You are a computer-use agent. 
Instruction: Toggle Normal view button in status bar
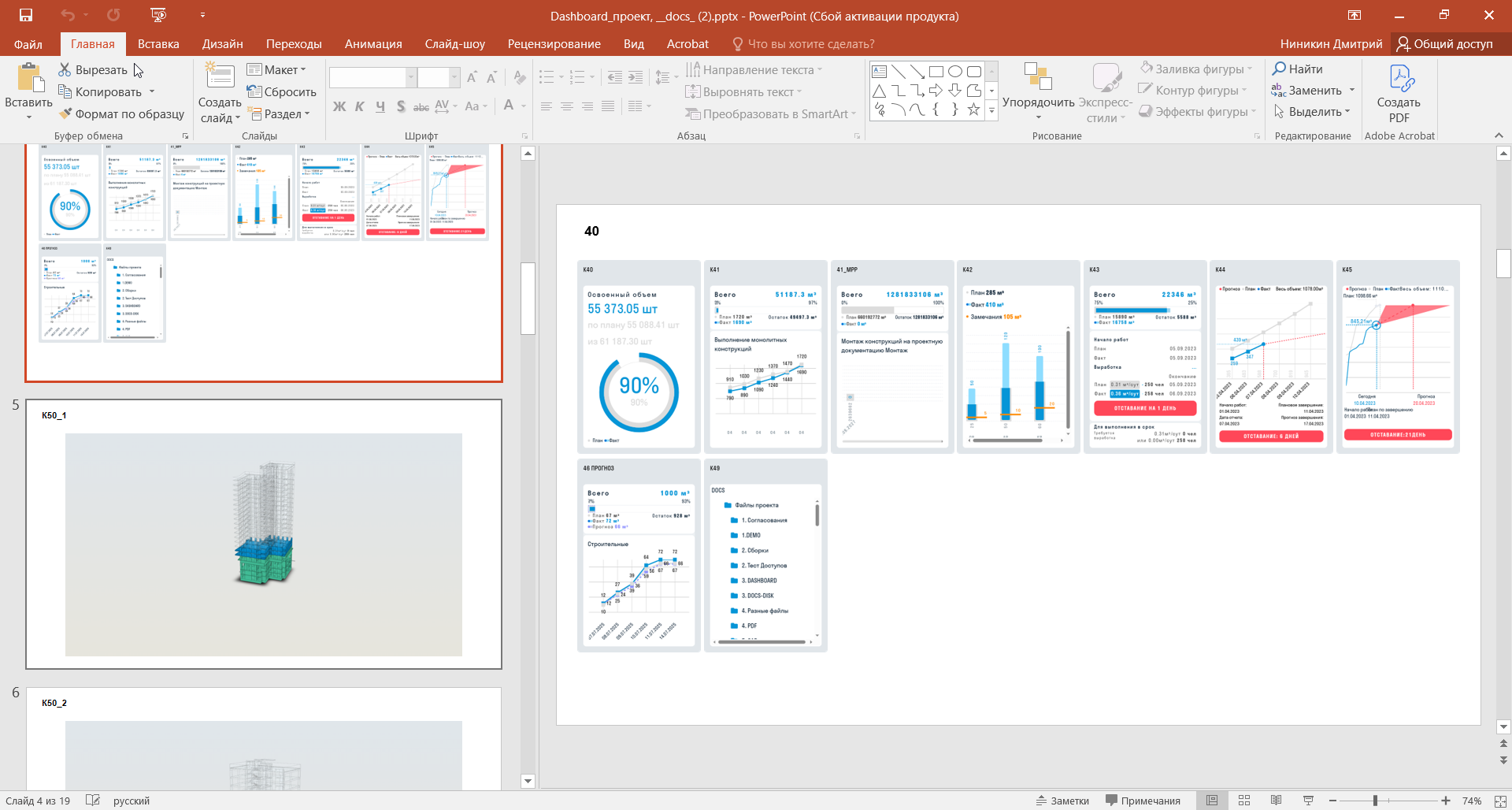tap(1212, 801)
